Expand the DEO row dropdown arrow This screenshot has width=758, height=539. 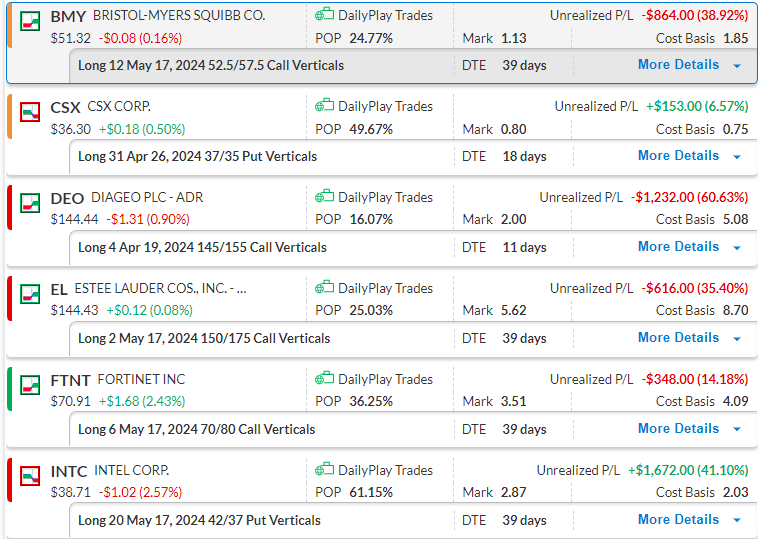click(x=737, y=248)
